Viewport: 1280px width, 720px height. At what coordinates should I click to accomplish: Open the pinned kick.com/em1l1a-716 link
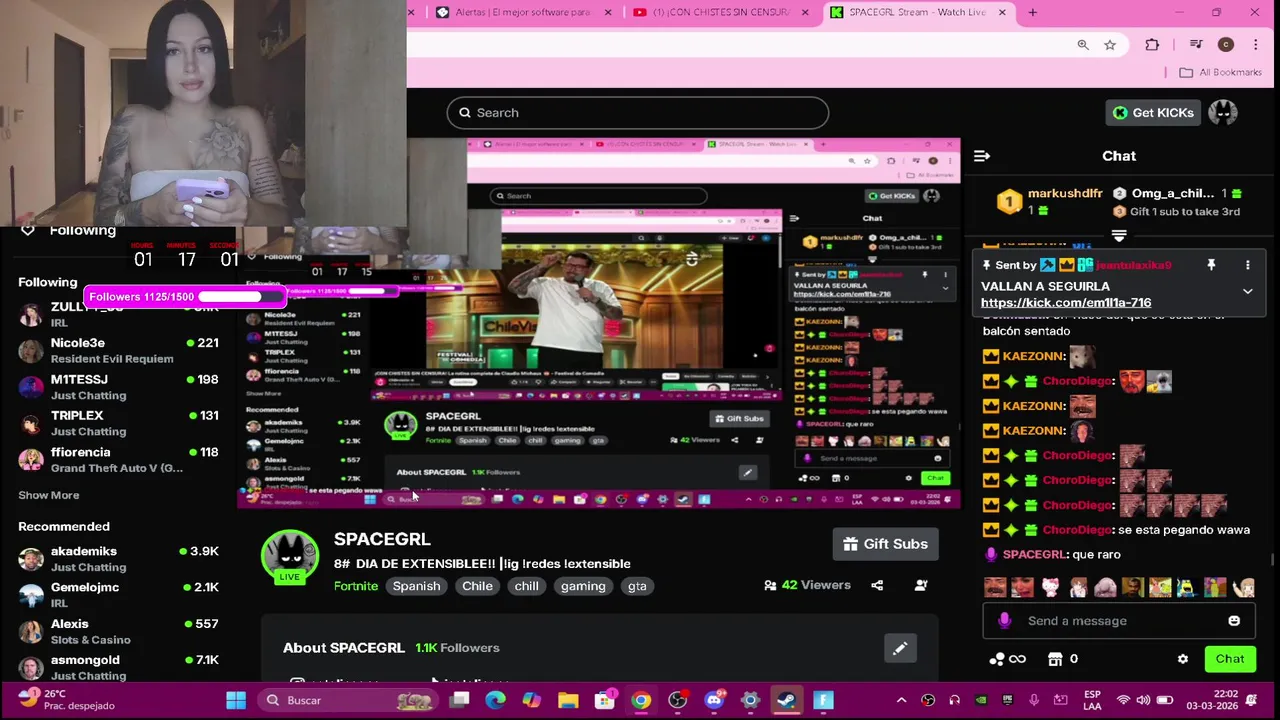1066,302
